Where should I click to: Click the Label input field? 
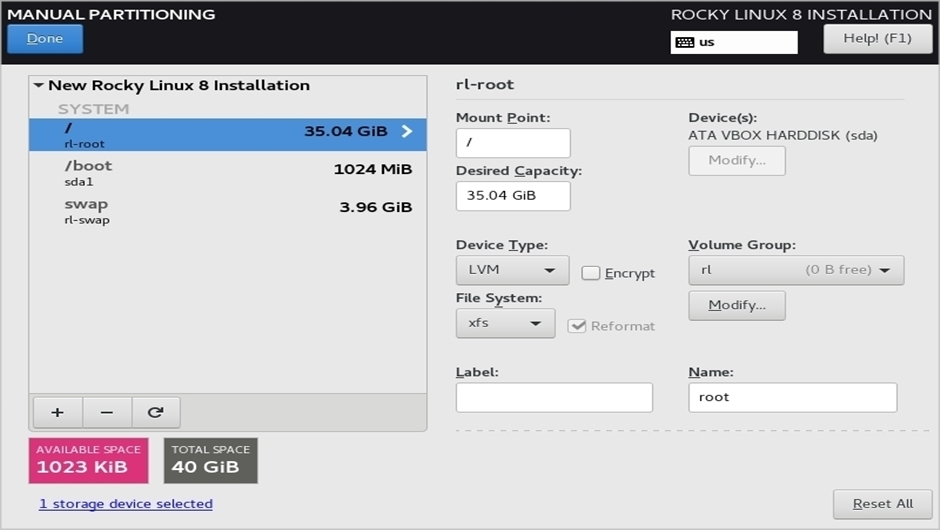554,398
